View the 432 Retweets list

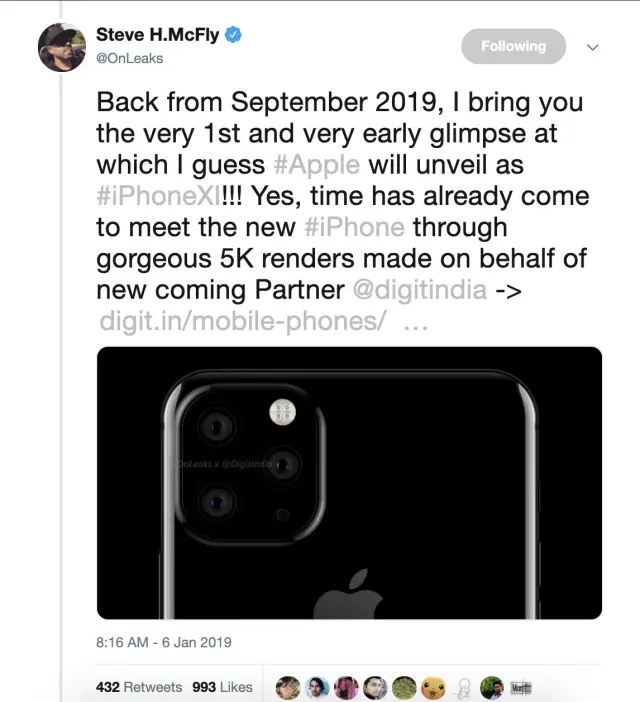(139, 688)
